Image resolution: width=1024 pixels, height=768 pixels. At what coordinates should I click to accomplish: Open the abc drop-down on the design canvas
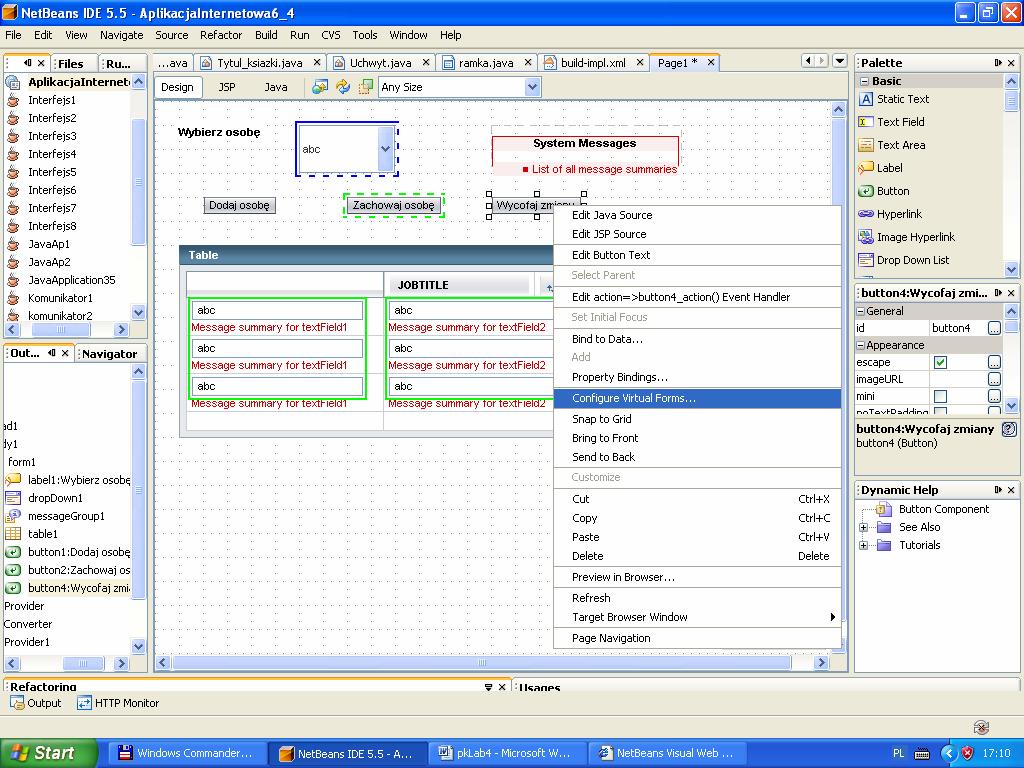click(385, 149)
